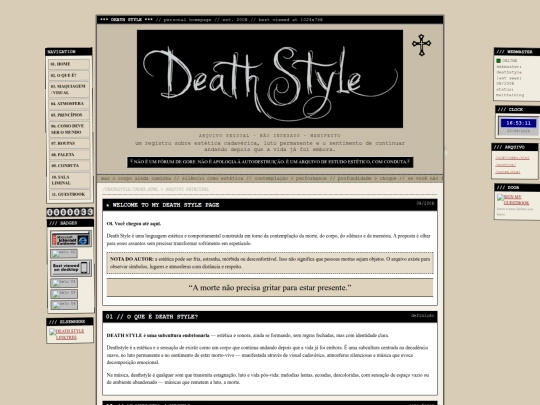The image size is (540, 405).
Task: Click the *** DEATH STYLE *** title bar text
Action: (x=126, y=20)
